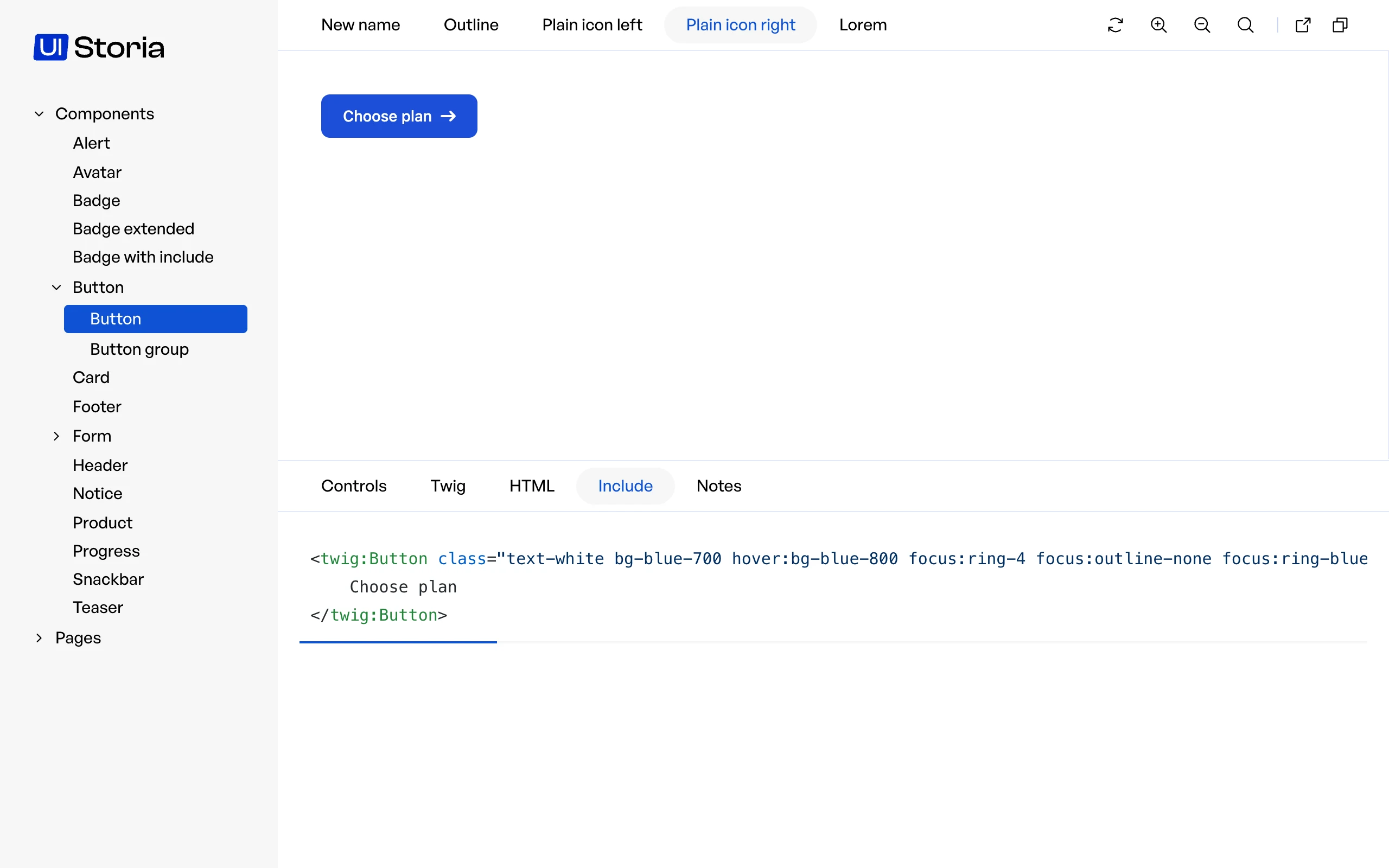Open the Avatar component
The height and width of the screenshot is (868, 1389).
[x=97, y=172]
